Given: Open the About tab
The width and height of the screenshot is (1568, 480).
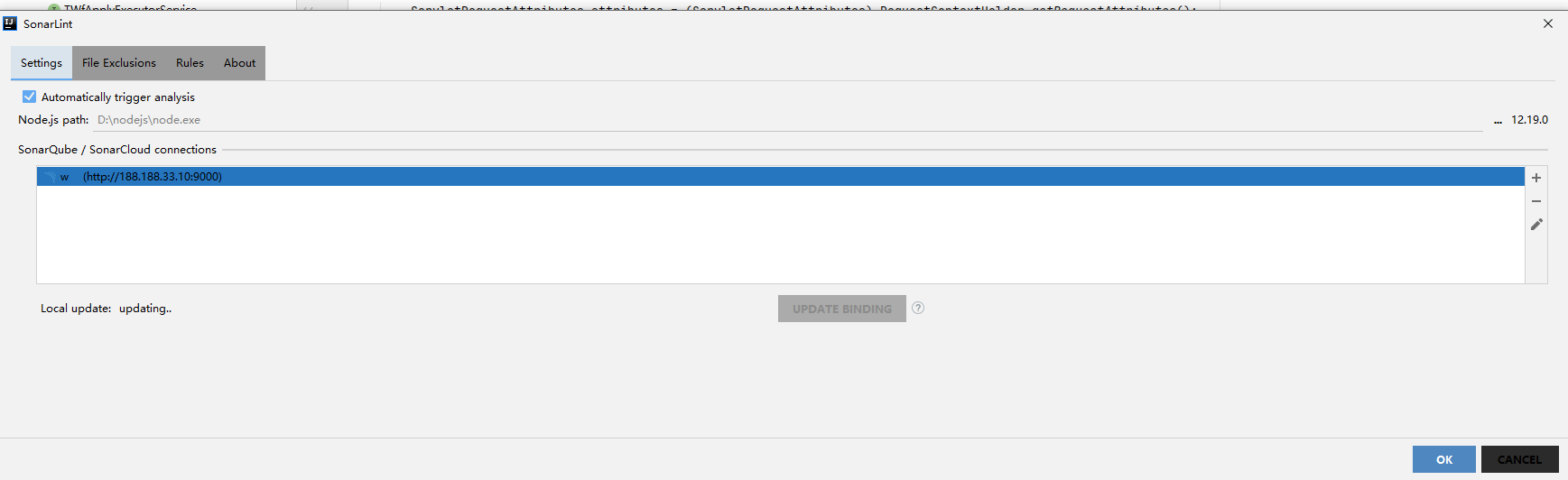Looking at the screenshot, I should tap(239, 63).
